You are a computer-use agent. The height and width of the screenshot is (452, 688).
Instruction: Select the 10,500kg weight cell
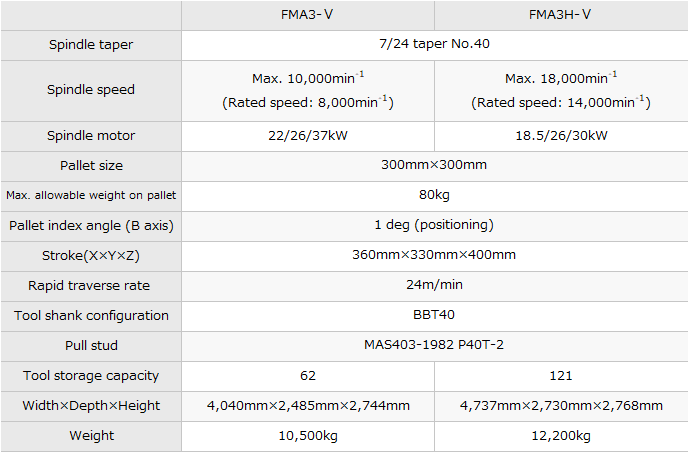pyautogui.click(x=307, y=436)
